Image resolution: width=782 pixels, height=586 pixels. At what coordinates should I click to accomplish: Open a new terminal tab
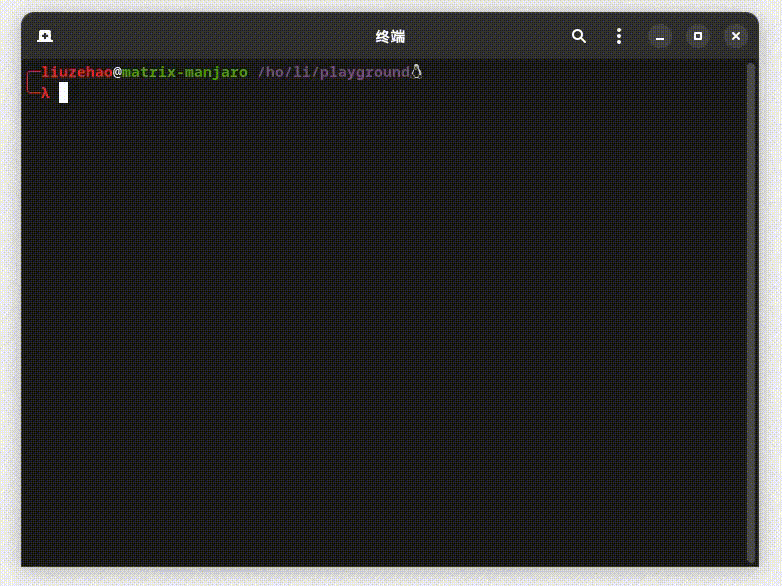click(45, 36)
